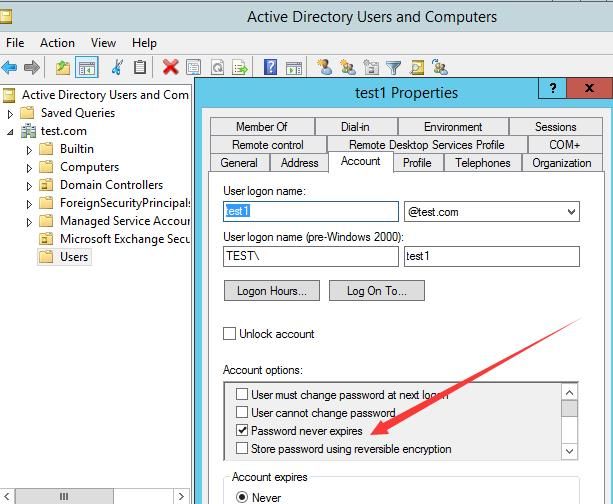Viewport: 613px width, 504px height.
Task: Check the Unlock account checkbox
Action: click(229, 334)
